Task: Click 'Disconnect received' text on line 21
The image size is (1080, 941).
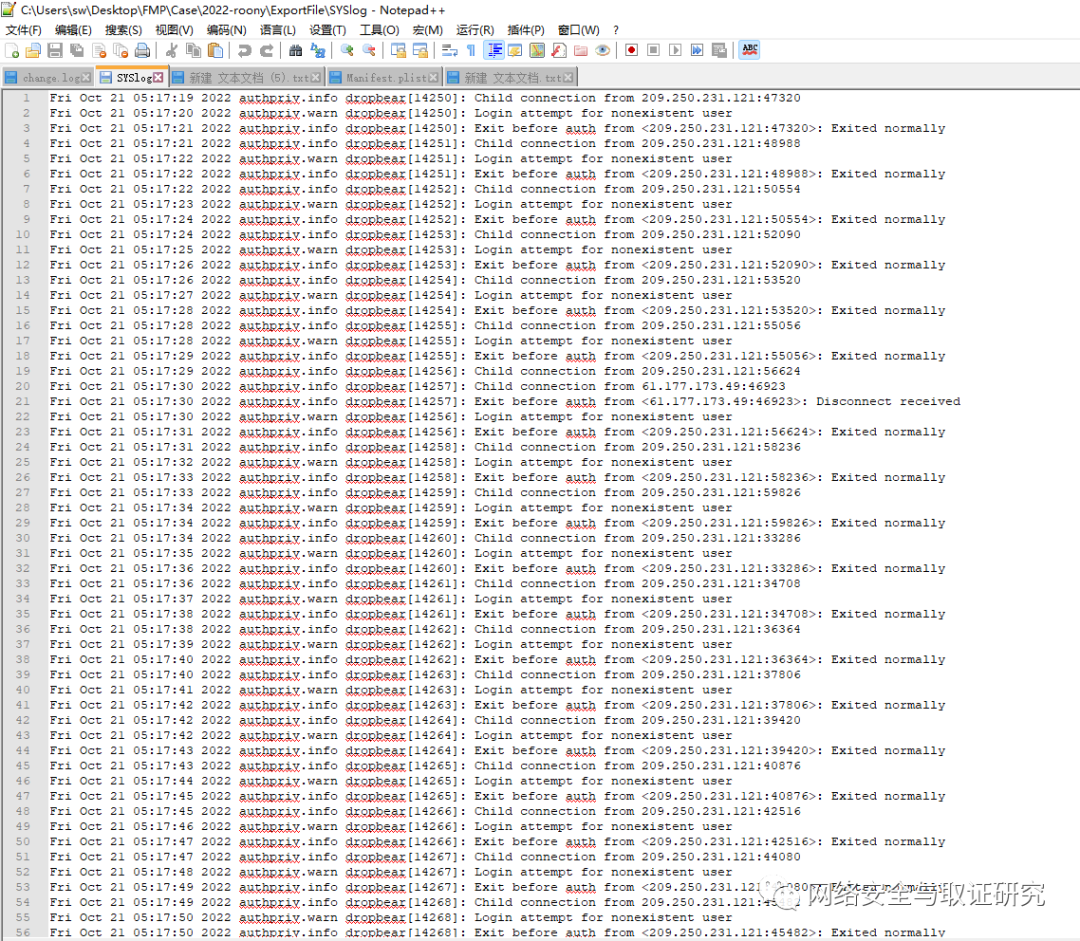Action: tap(888, 402)
